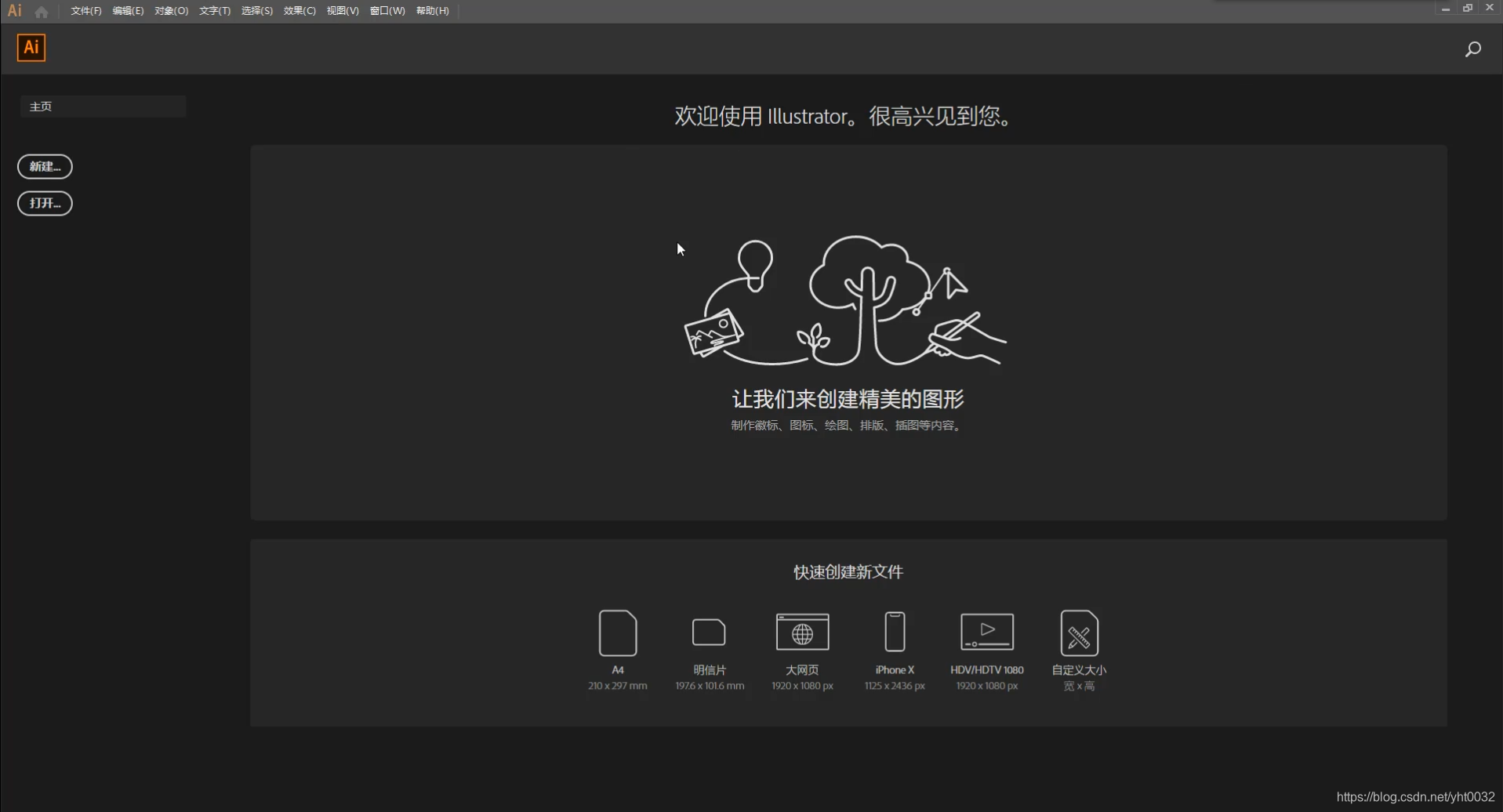This screenshot has width=1503, height=812.
Task: Click the 宽 x 高 text
Action: pyautogui.click(x=1079, y=686)
